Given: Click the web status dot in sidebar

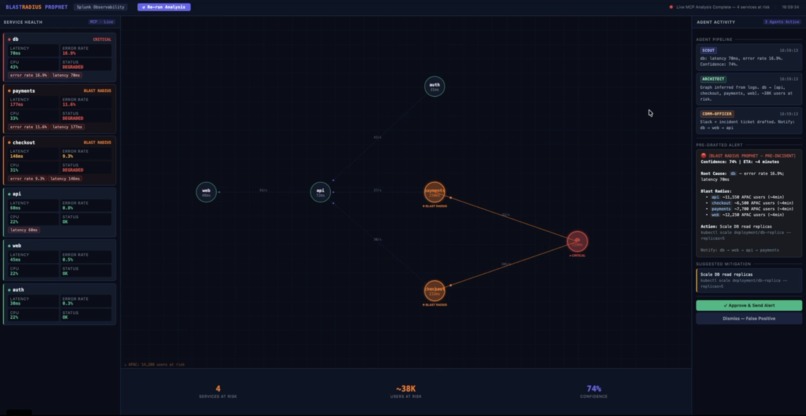Looking at the screenshot, I should (9, 246).
